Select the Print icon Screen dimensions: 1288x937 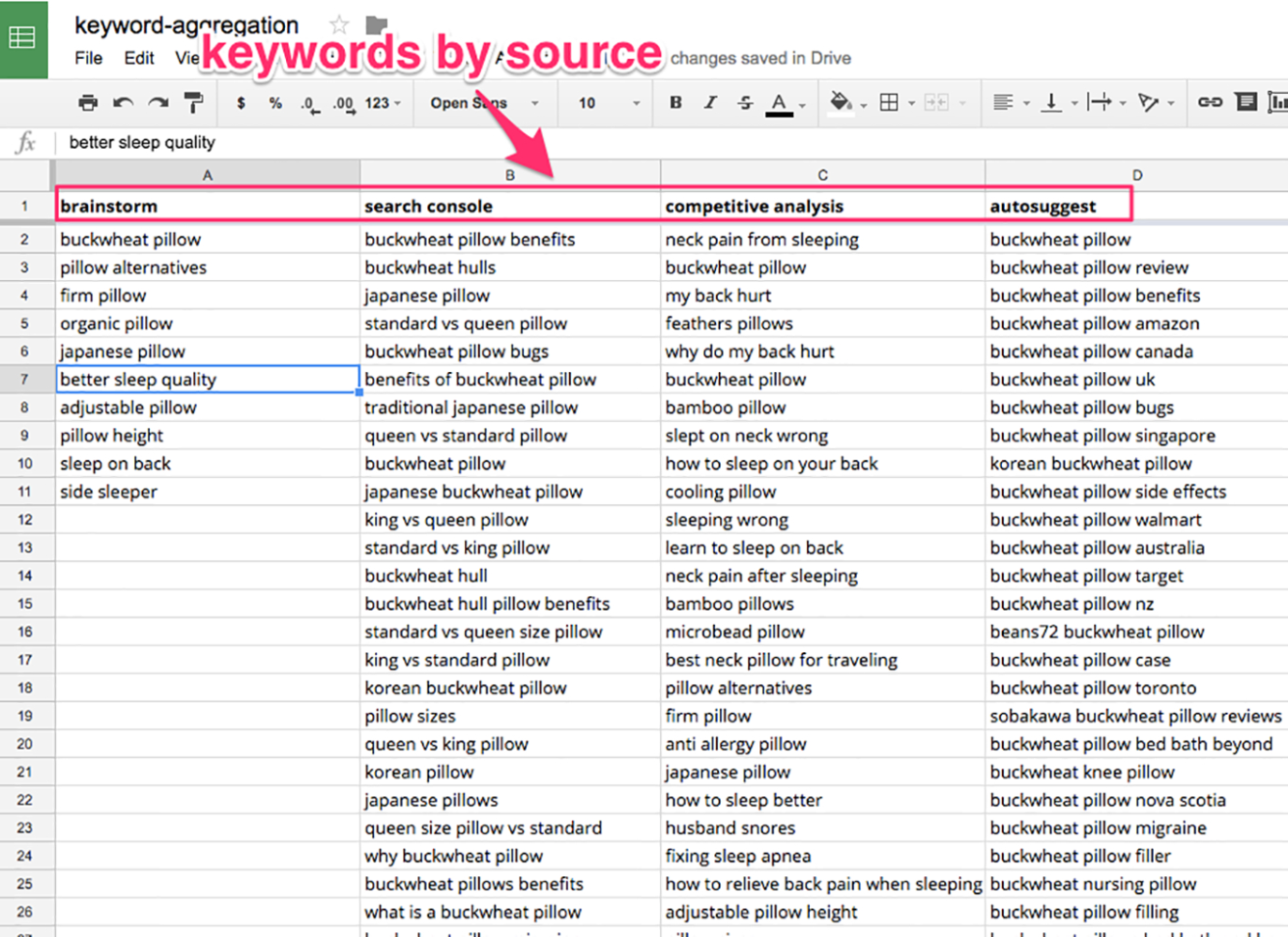pos(88,102)
